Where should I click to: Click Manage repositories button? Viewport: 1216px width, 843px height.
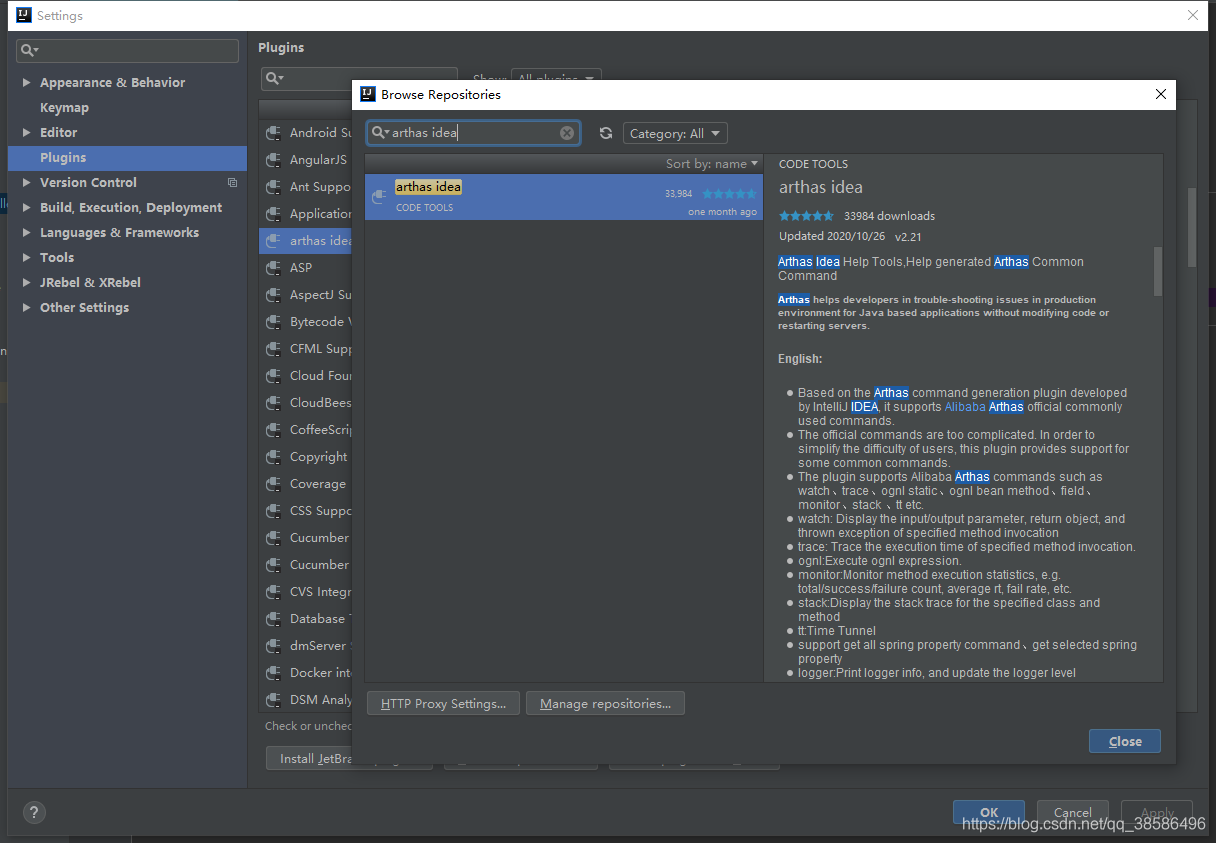[x=605, y=704]
